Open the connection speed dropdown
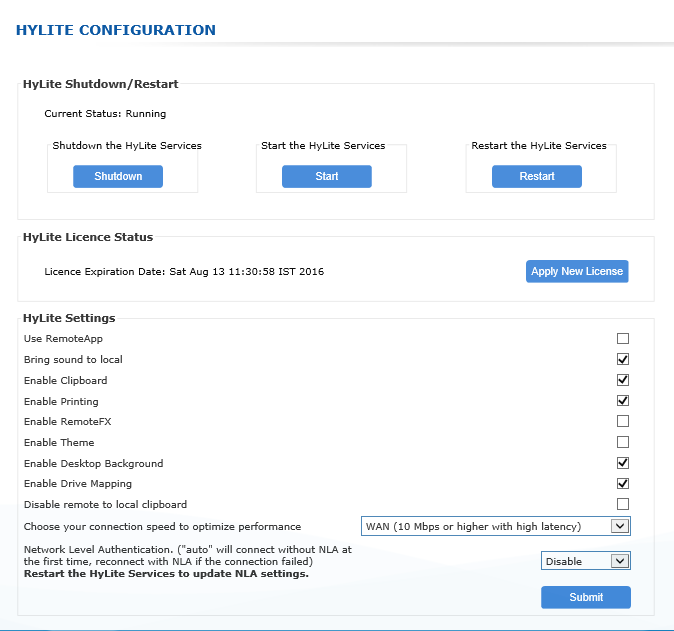Screen dimensions: 674x631 click(x=496, y=526)
